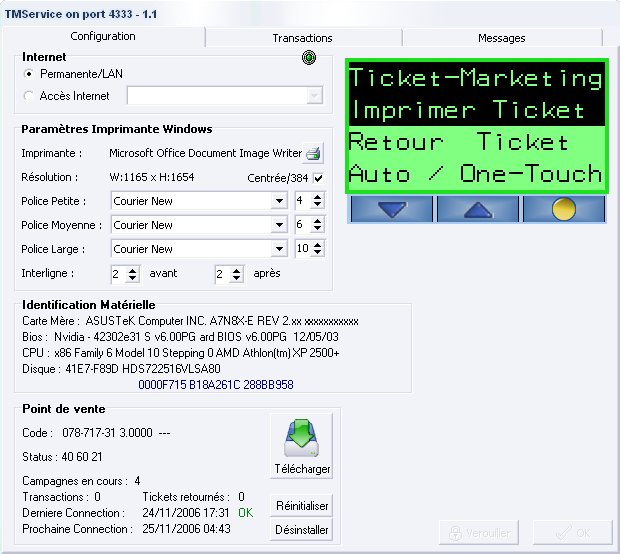Switch to the Transactions tab
Image resolution: width=620 pixels, height=554 pixels.
coord(302,38)
